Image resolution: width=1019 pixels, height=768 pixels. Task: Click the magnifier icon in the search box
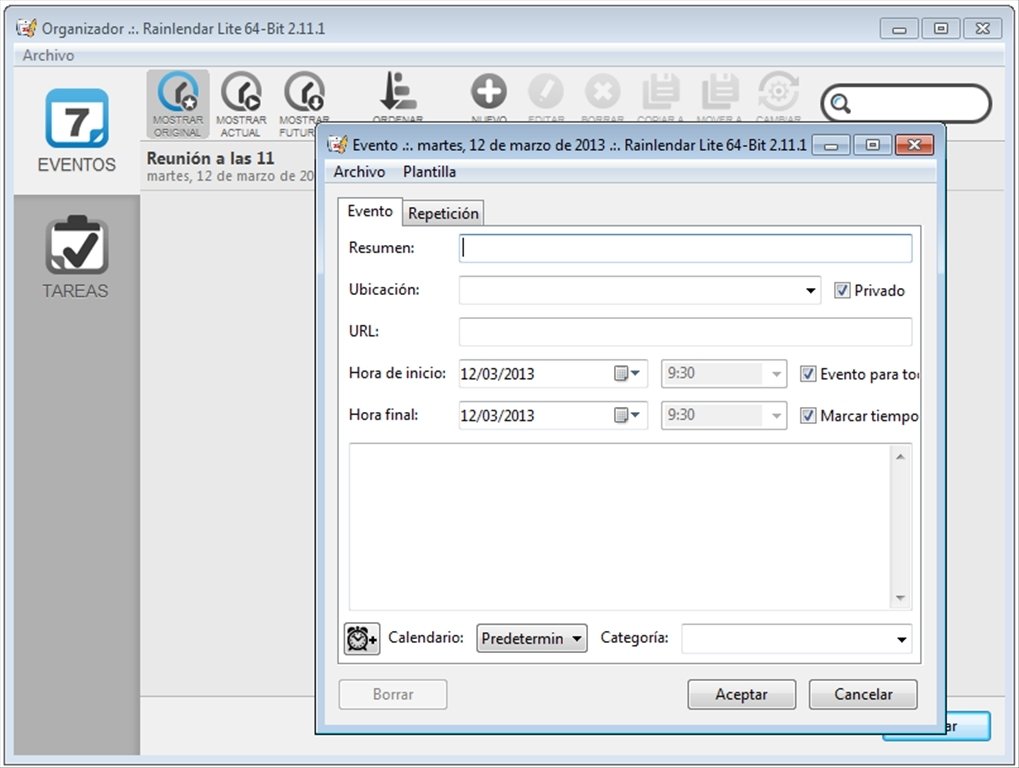pyautogui.click(x=840, y=103)
